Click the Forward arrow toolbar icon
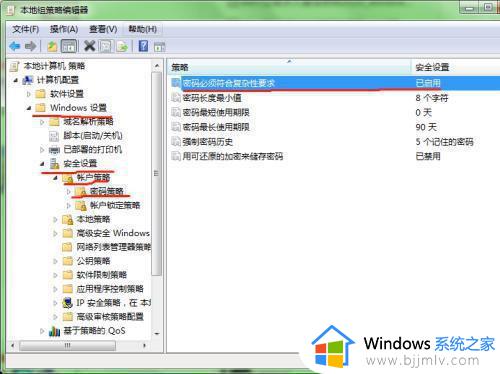The height and width of the screenshot is (374, 500). tap(31, 46)
